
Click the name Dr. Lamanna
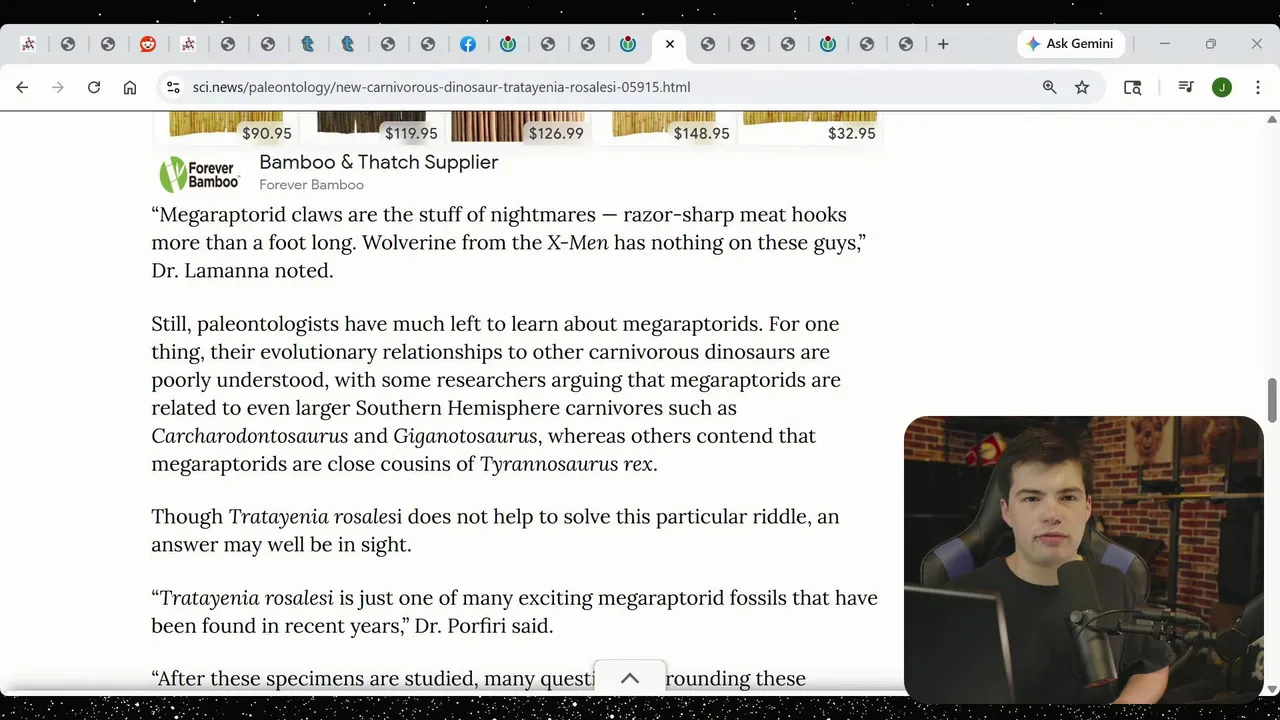pyautogui.click(x=211, y=270)
